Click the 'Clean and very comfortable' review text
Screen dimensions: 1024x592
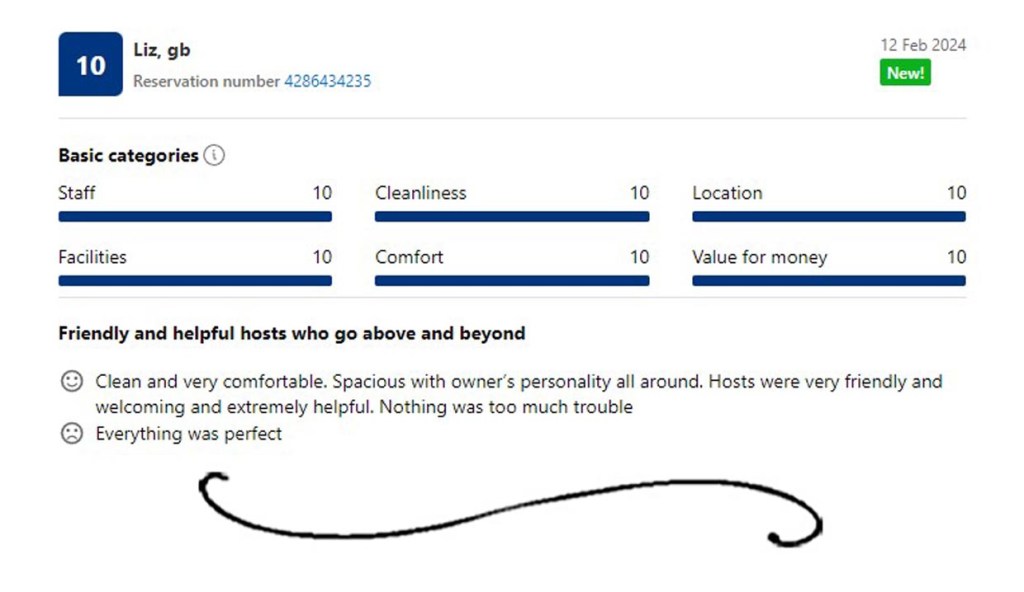tap(518, 394)
